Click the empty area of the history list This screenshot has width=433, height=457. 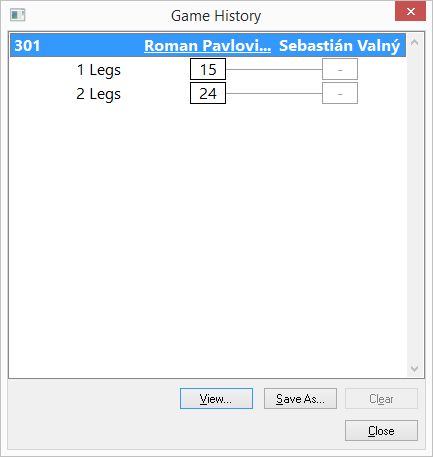(x=208, y=240)
